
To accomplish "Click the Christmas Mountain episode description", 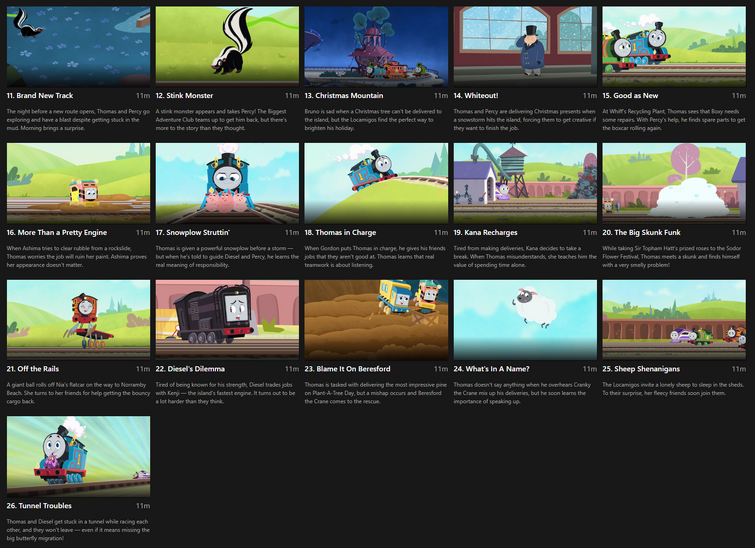I will pos(373,120).
